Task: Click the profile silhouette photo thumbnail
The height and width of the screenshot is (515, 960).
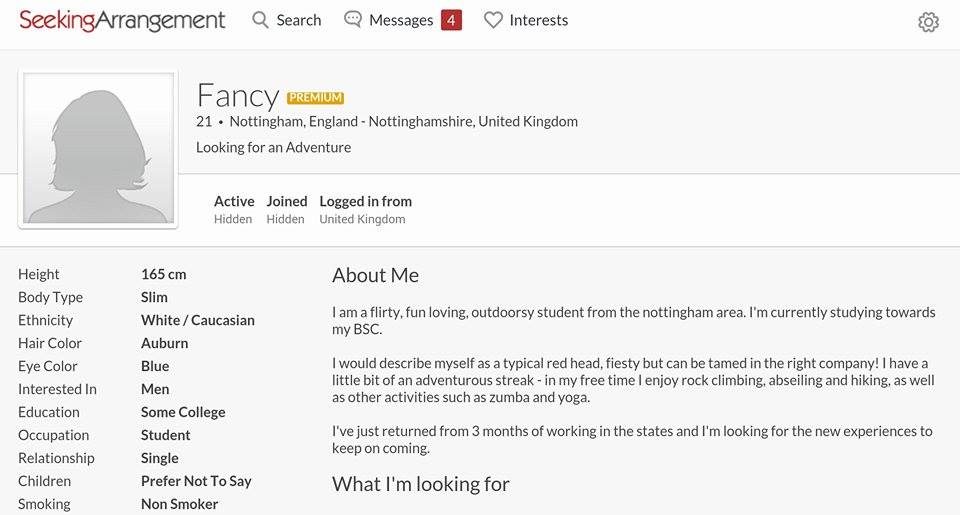Action: [98, 149]
